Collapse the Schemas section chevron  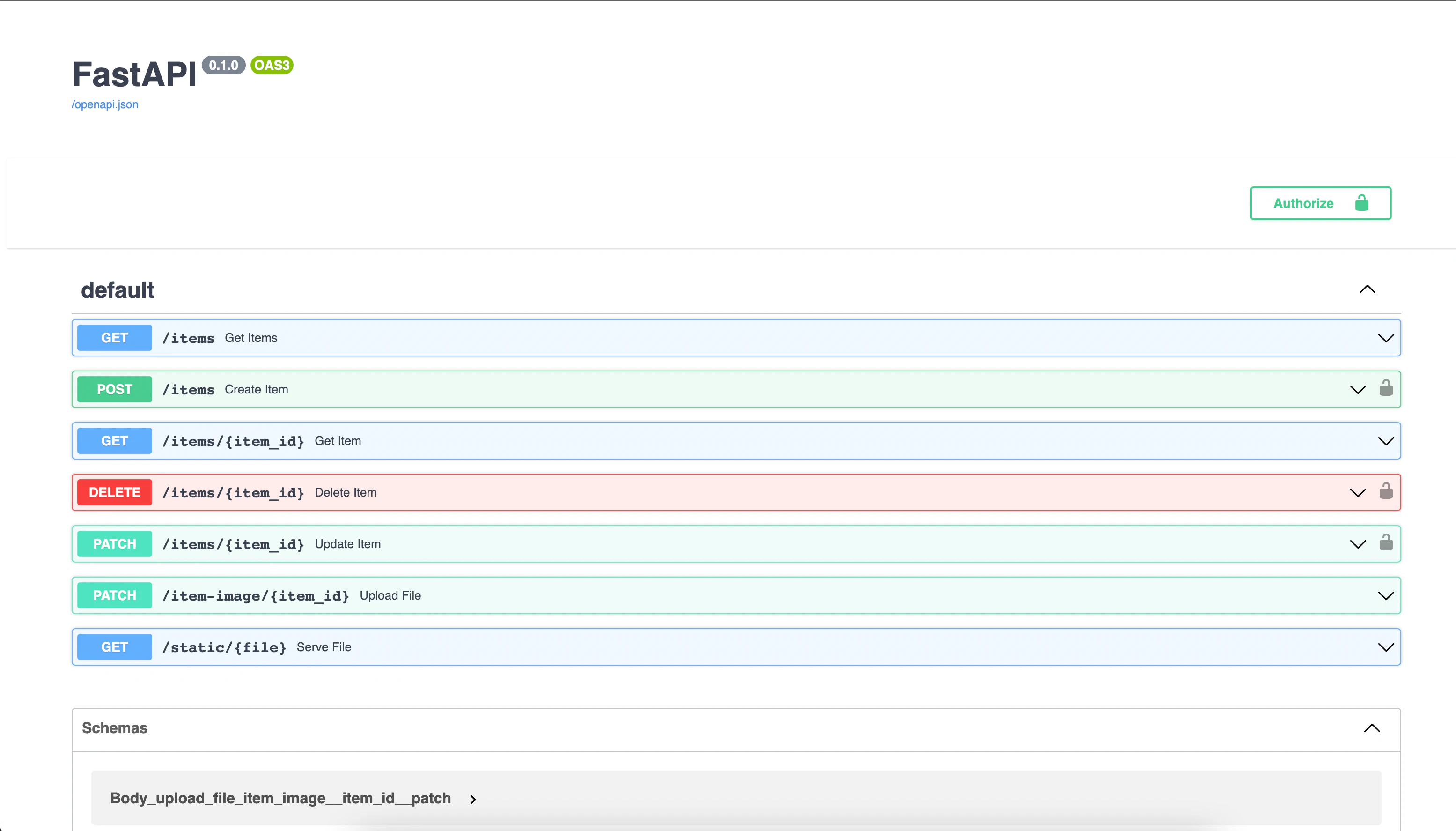(x=1371, y=727)
